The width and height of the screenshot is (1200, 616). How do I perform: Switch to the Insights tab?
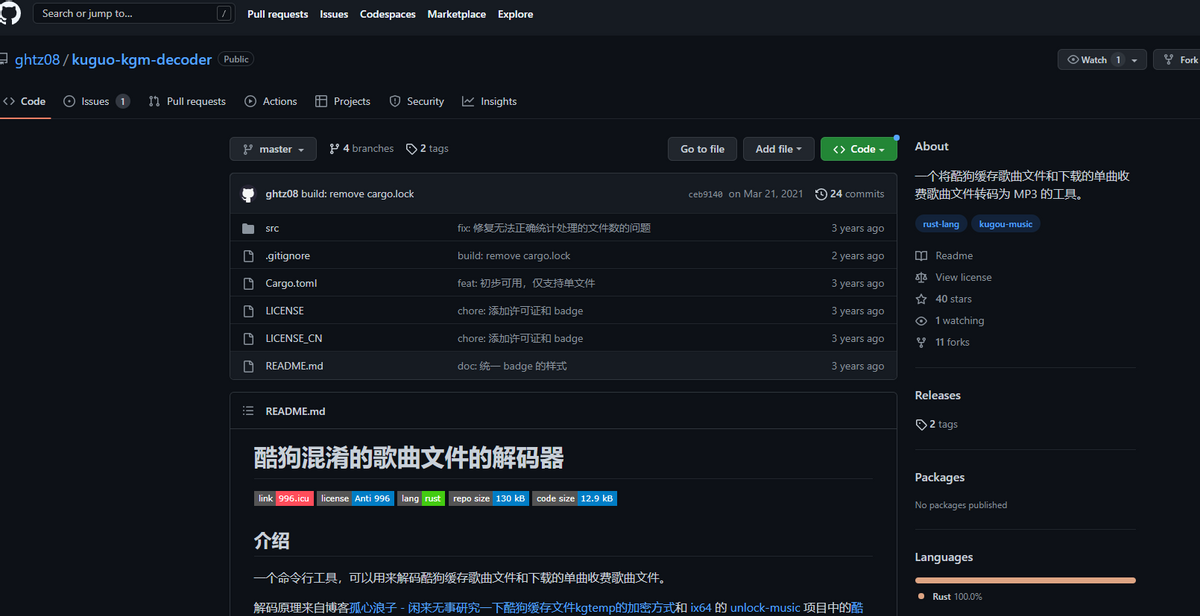pos(489,101)
